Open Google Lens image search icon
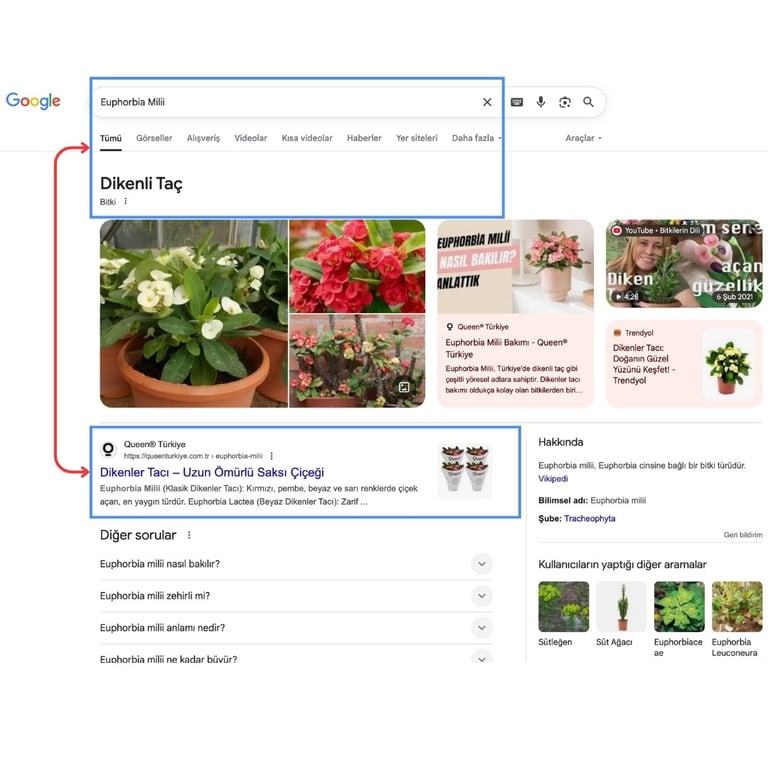The image size is (768, 768). 565,102
